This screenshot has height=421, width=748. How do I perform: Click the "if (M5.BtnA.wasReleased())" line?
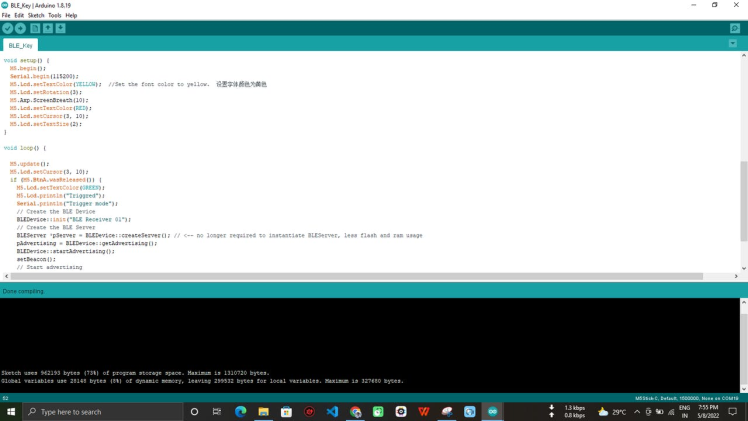click(x=56, y=180)
